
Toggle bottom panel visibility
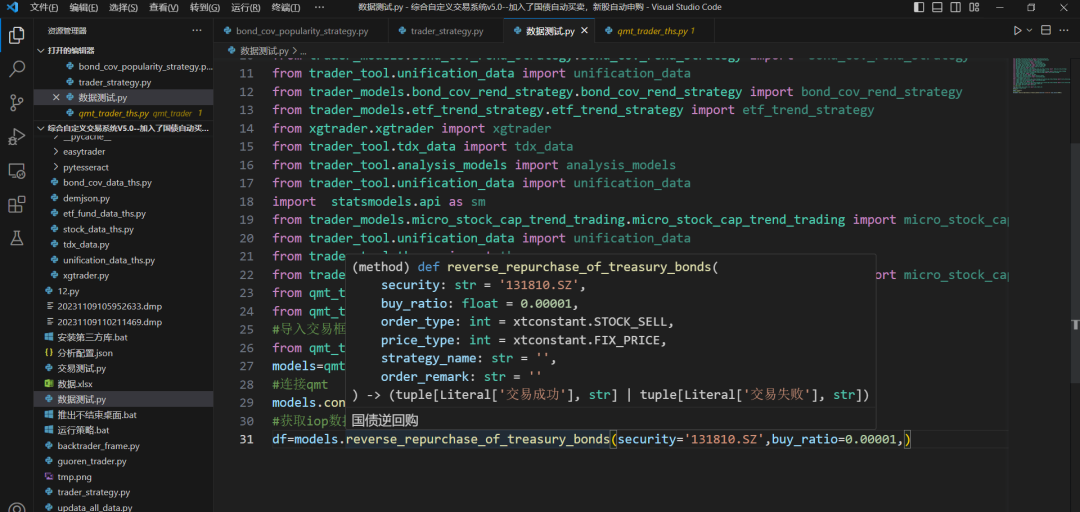(937, 8)
